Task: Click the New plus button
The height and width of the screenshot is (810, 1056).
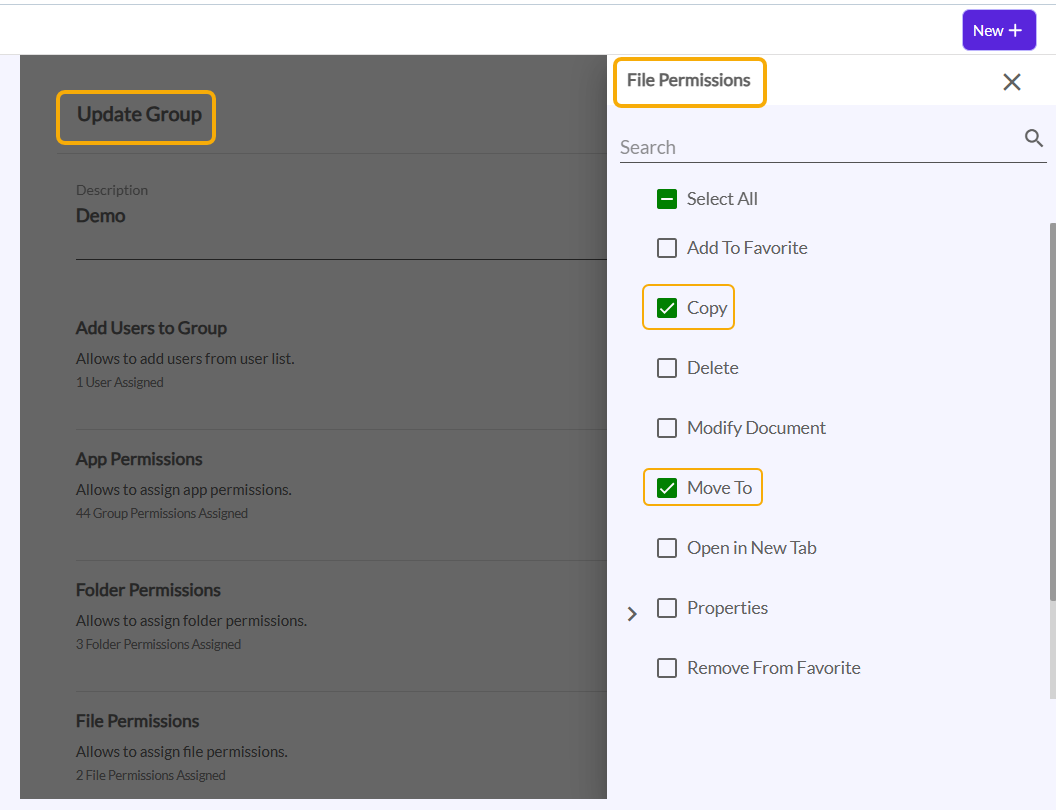Action: [998, 30]
